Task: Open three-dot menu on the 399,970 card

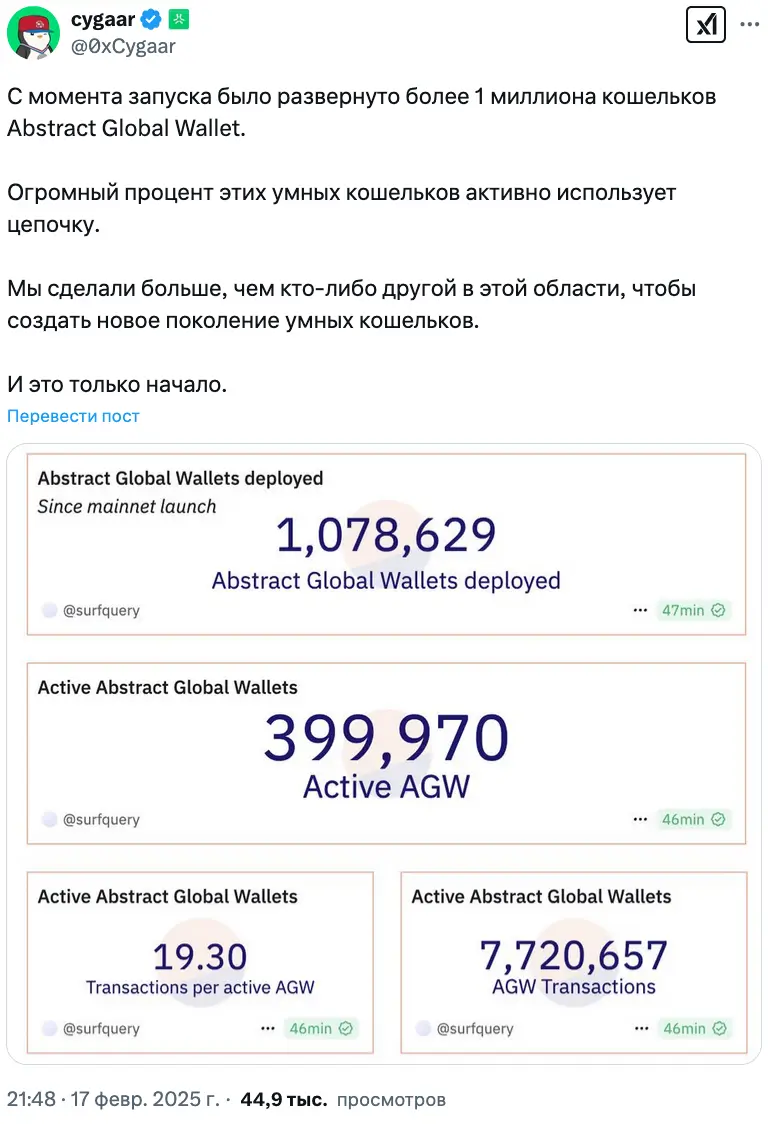Action: pos(641,819)
